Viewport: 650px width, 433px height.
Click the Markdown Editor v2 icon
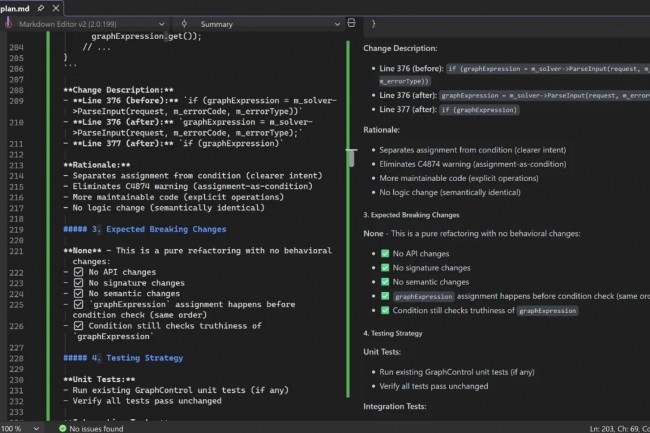8,21
